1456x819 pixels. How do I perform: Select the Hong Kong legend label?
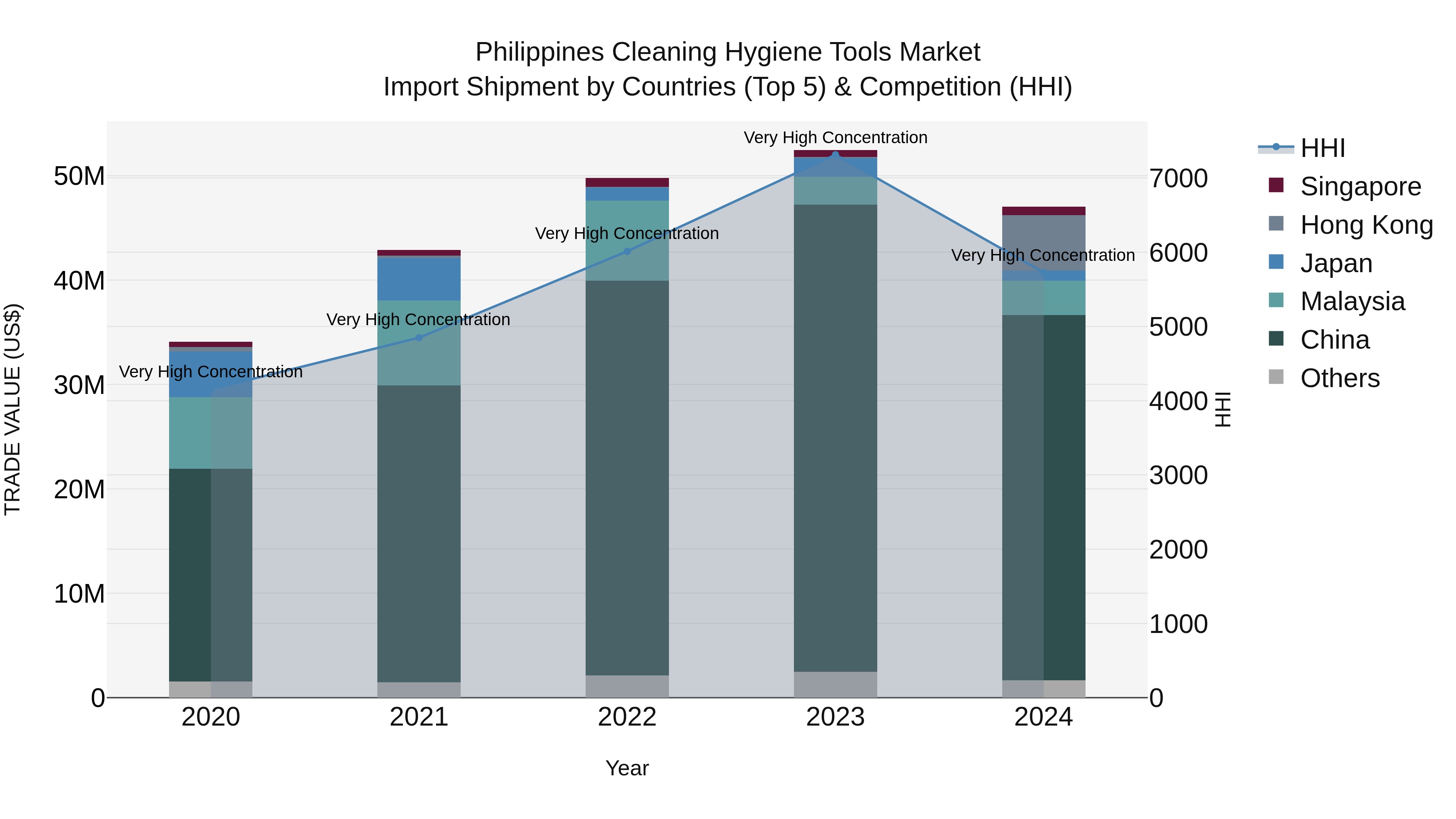1367,225
